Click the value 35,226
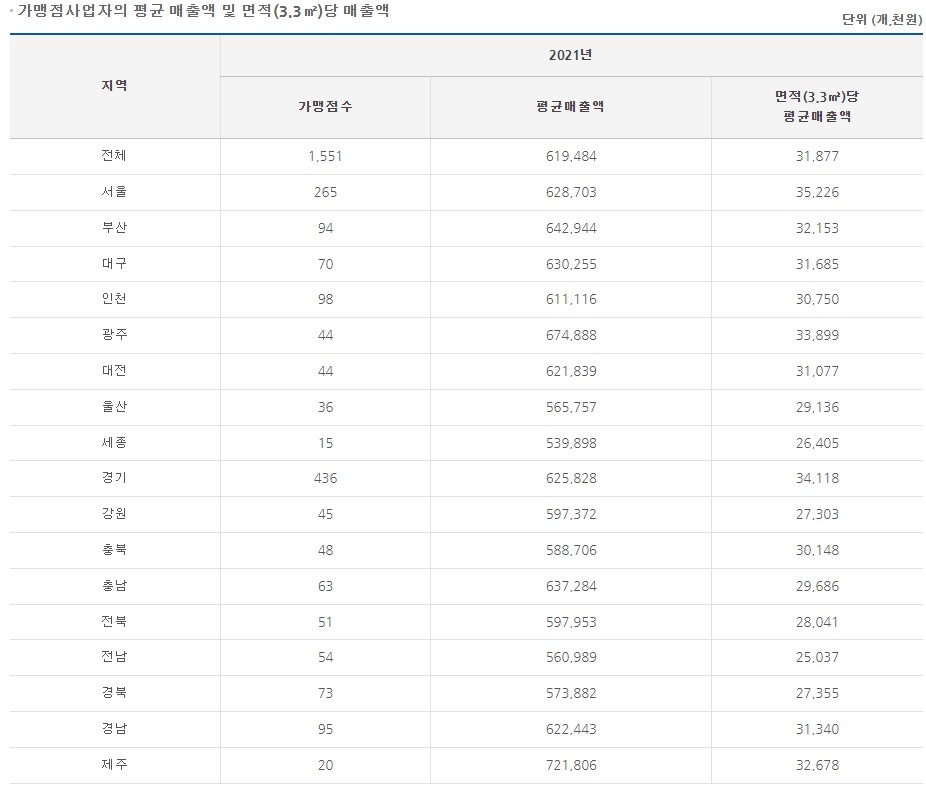Image resolution: width=926 pixels, height=788 pixels. coord(817,193)
